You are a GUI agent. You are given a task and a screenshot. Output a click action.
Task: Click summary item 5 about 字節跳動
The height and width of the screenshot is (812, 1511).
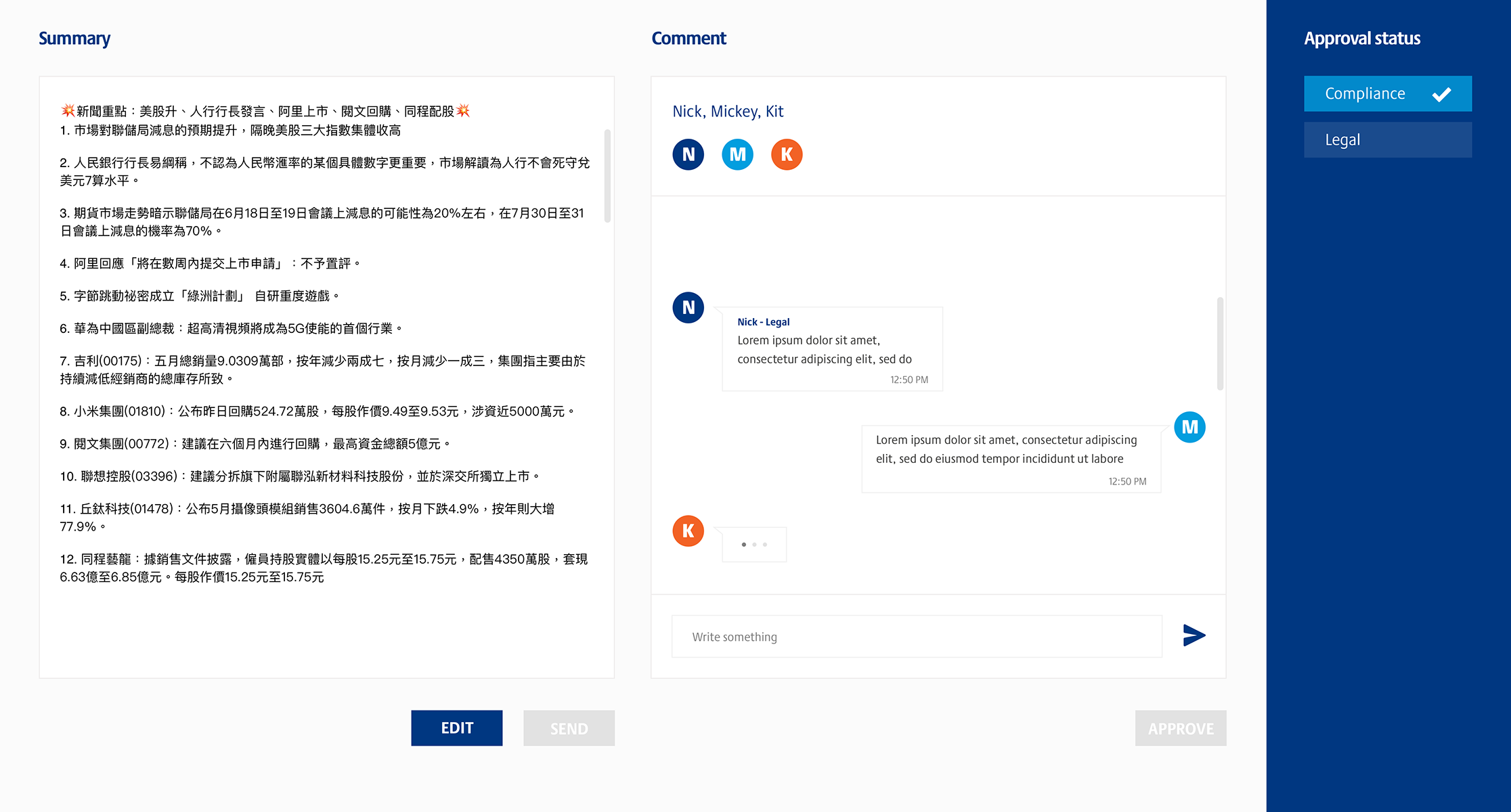(200, 296)
